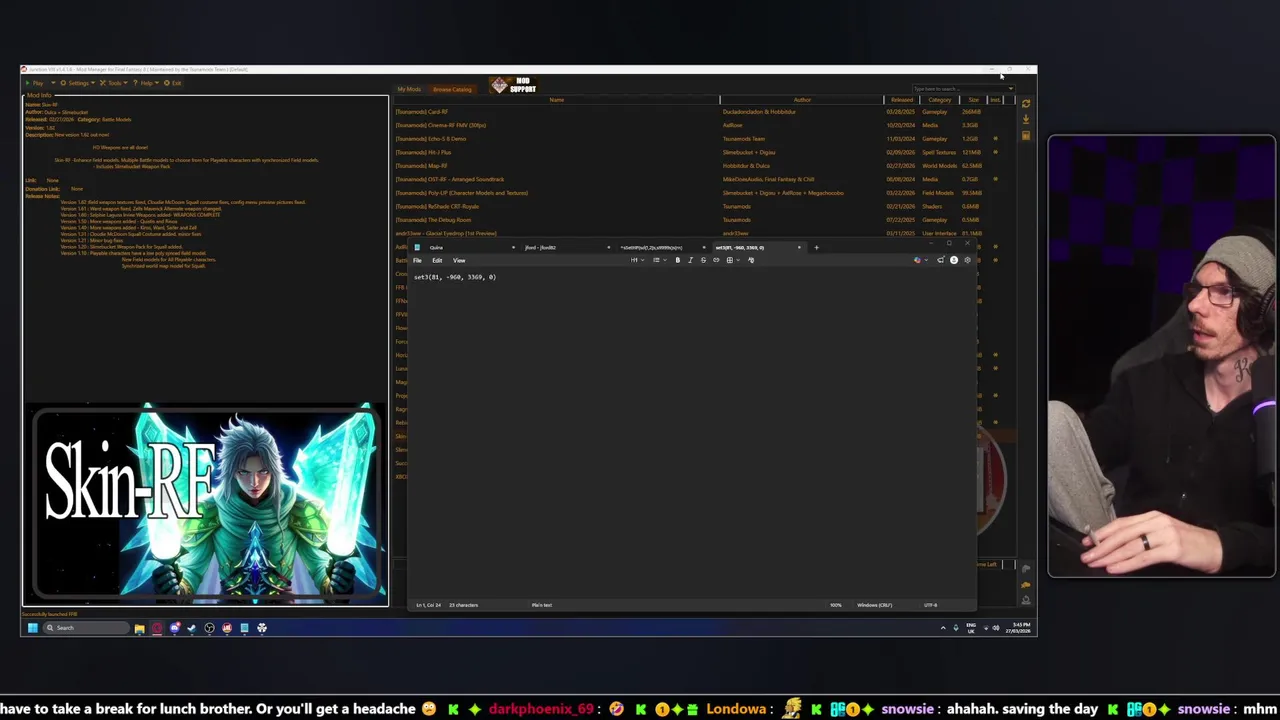
Task: Open the Notepad View menu
Action: [x=459, y=260]
